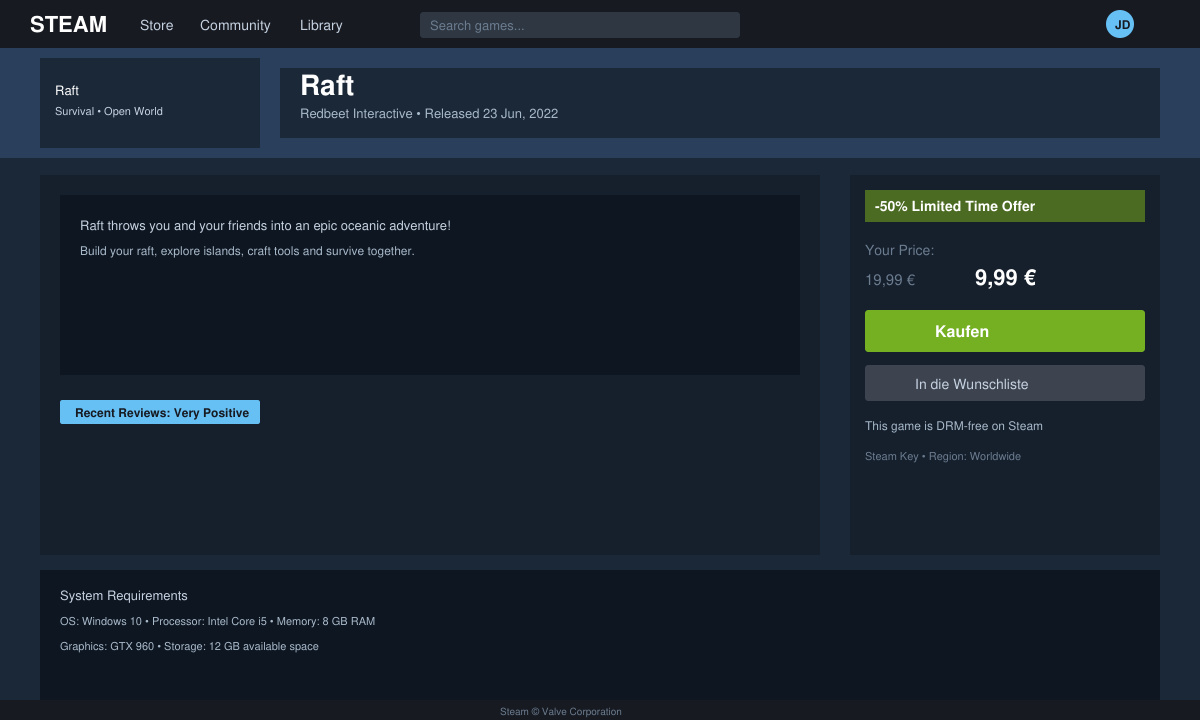The width and height of the screenshot is (1200, 720).
Task: Click Redbeet Interactive developer text
Action: [356, 114]
